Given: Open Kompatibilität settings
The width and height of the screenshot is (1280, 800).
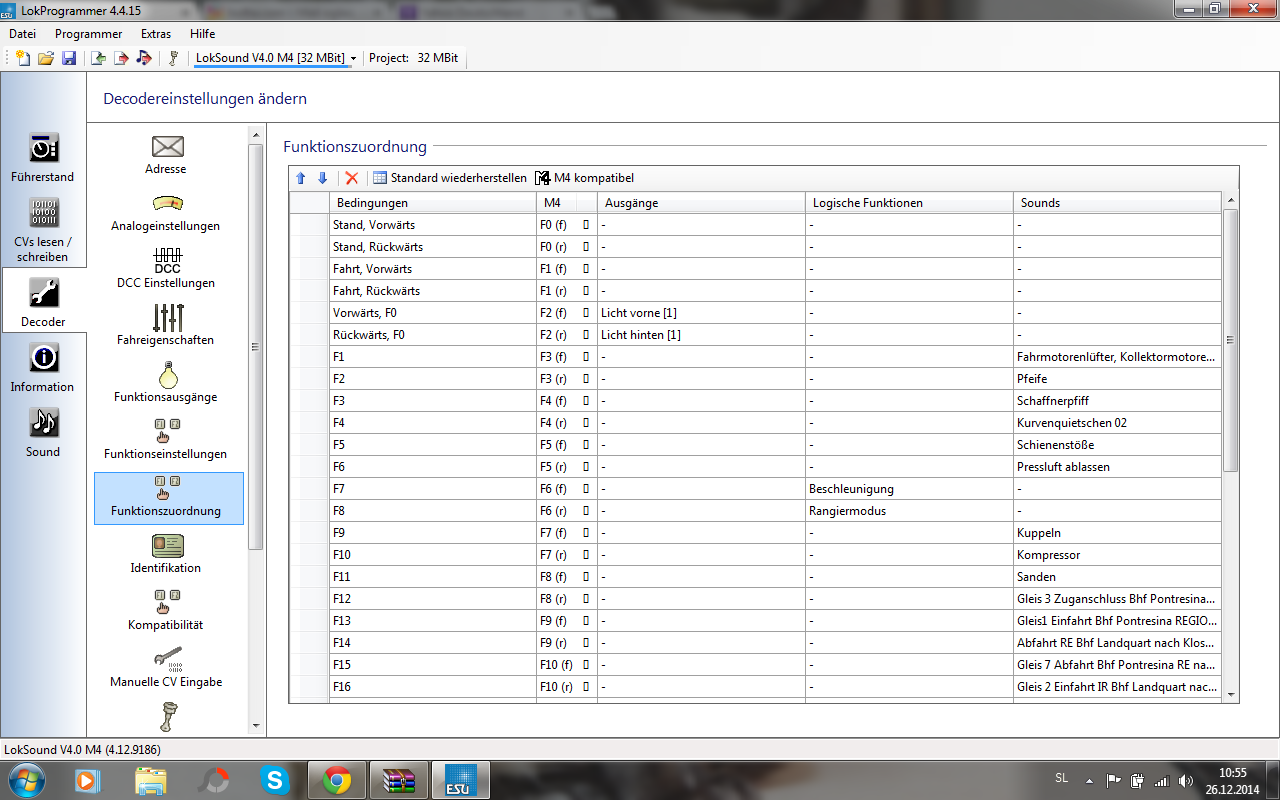Looking at the screenshot, I should 168,610.
